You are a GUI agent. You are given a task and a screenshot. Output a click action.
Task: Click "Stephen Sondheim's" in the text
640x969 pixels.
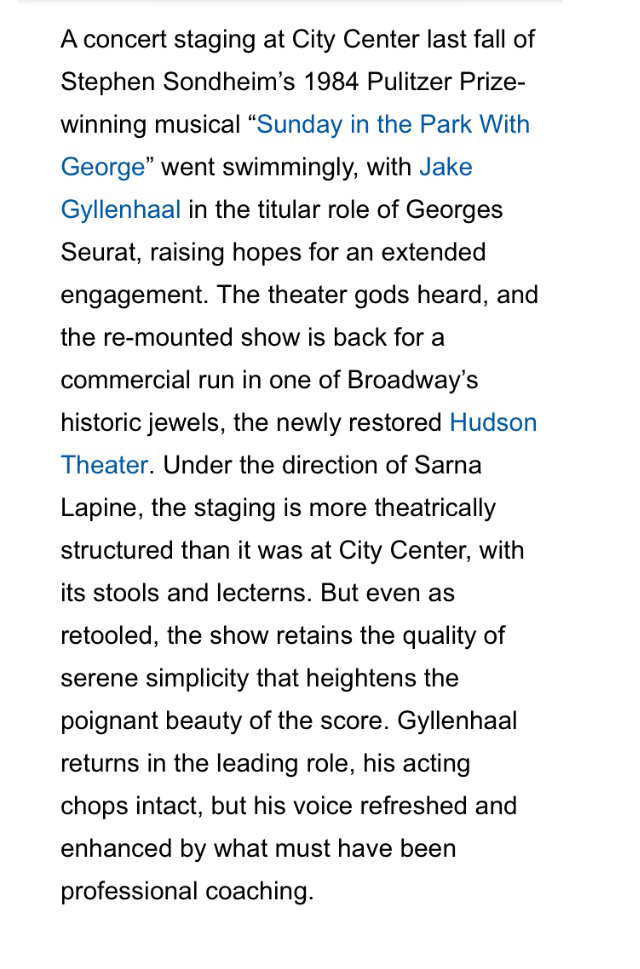pos(178,82)
